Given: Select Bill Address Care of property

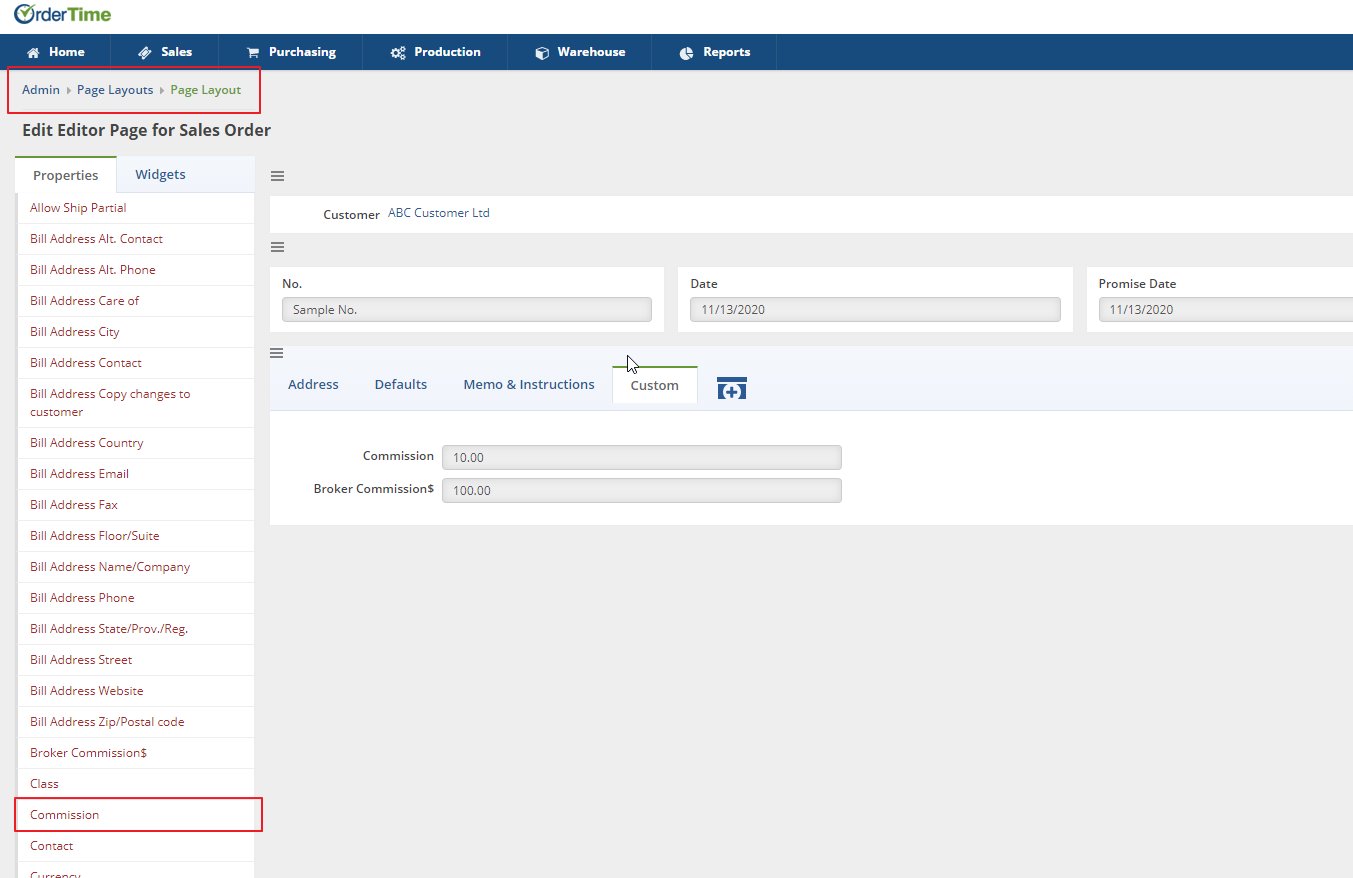Looking at the screenshot, I should tap(136, 301).
